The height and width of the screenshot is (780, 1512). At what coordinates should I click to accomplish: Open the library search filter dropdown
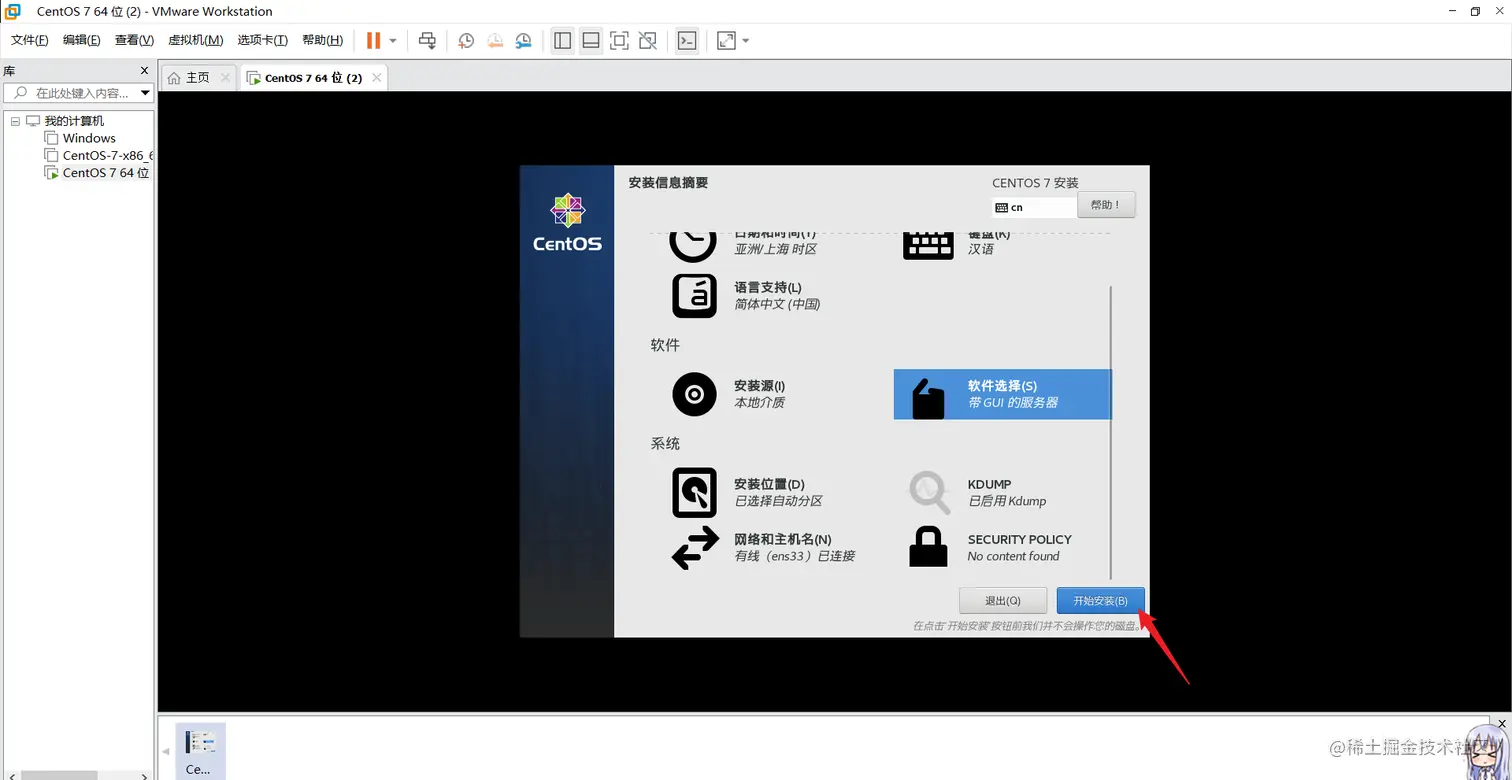[x=146, y=93]
